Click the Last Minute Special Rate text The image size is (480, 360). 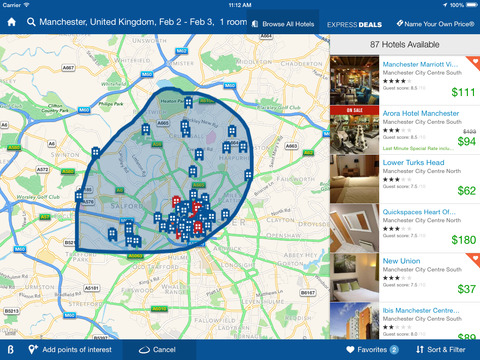[418, 149]
